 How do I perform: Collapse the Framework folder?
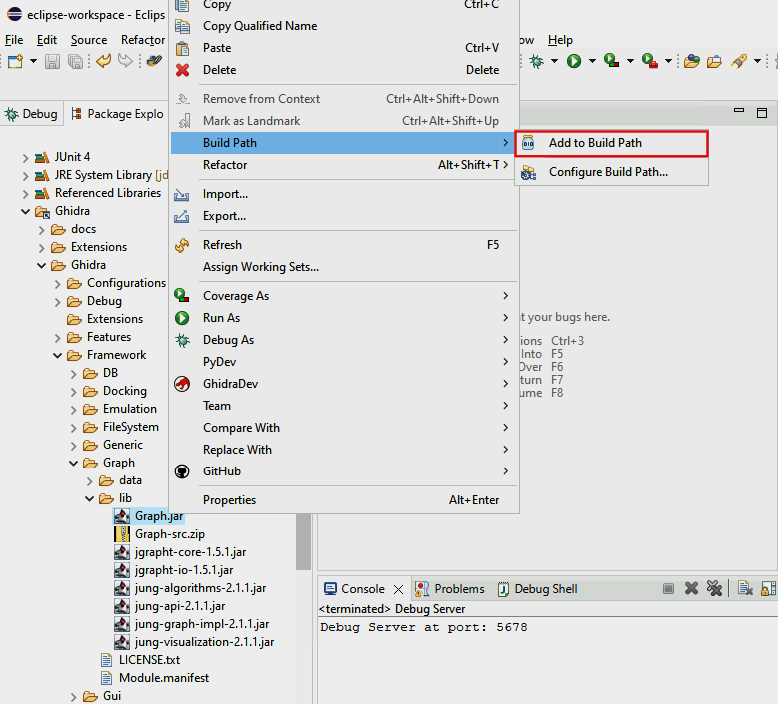tap(58, 355)
